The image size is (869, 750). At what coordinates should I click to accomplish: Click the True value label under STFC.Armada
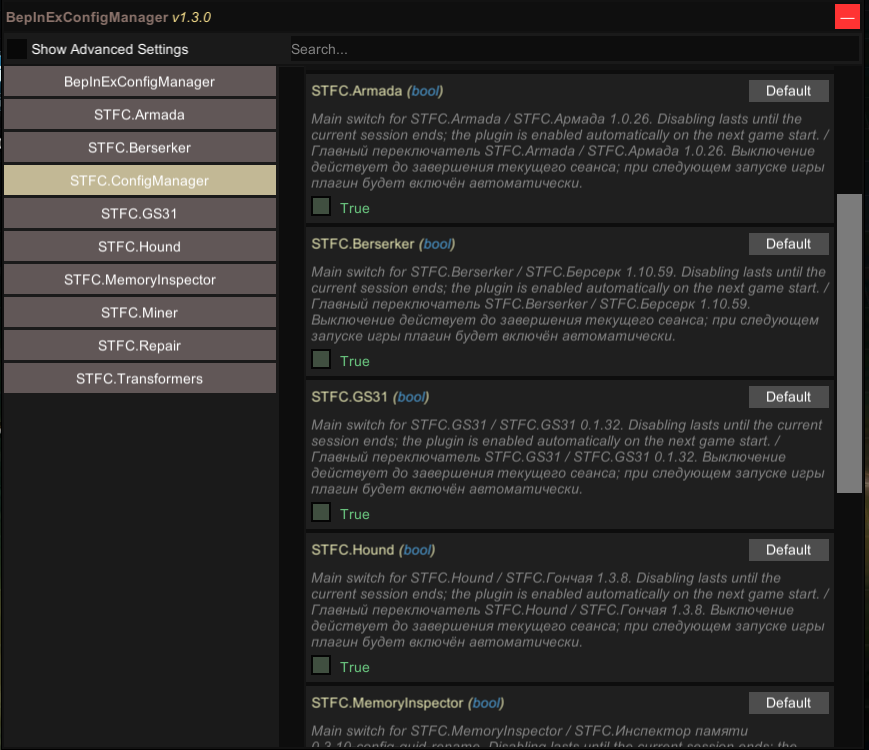(x=355, y=208)
